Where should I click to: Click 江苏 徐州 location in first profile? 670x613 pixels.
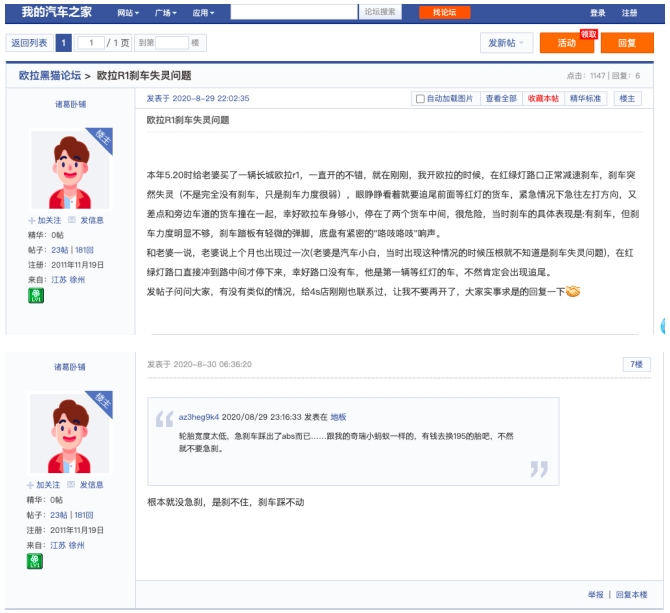[68, 280]
